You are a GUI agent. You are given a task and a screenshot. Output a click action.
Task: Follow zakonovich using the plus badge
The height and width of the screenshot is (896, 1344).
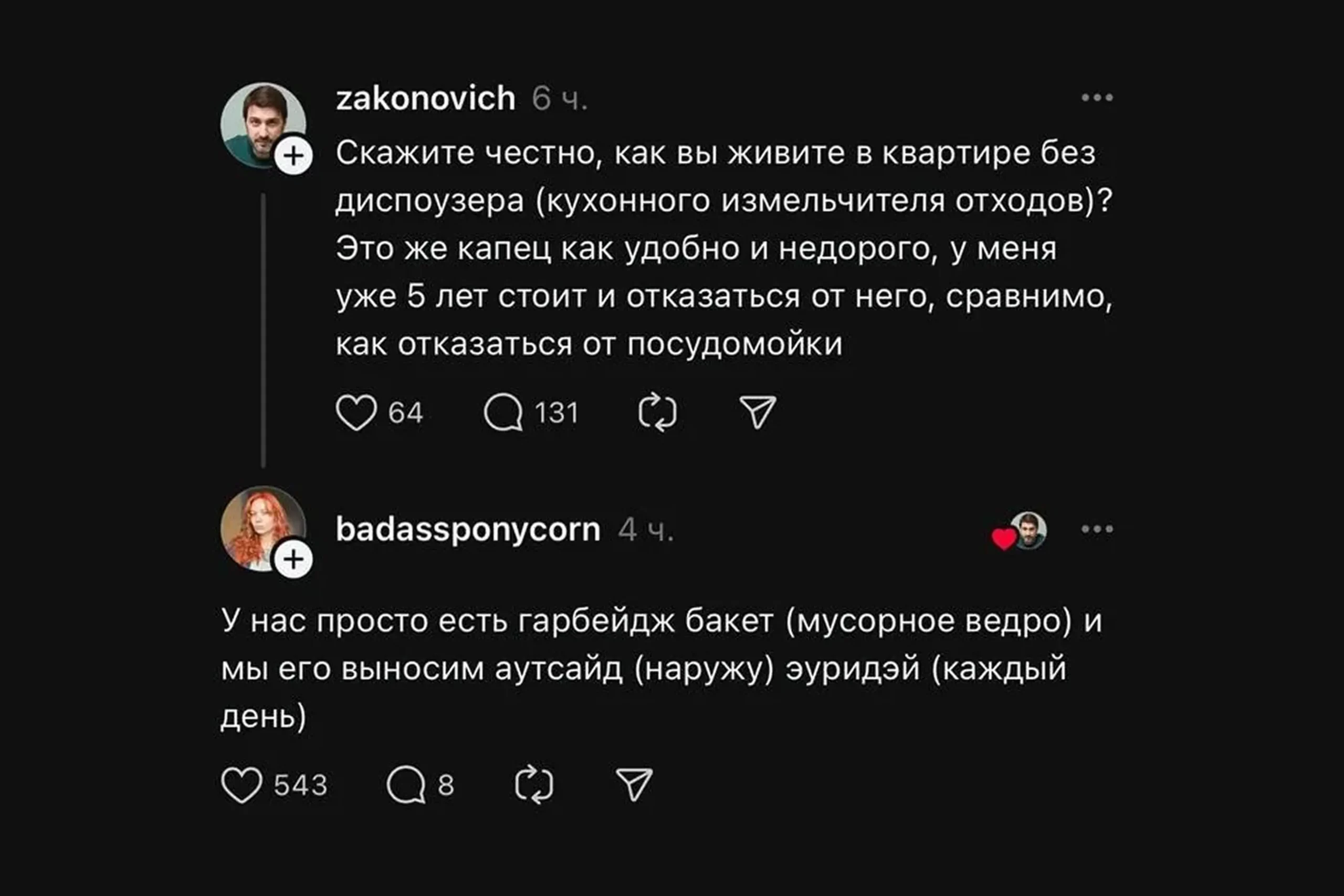293,156
